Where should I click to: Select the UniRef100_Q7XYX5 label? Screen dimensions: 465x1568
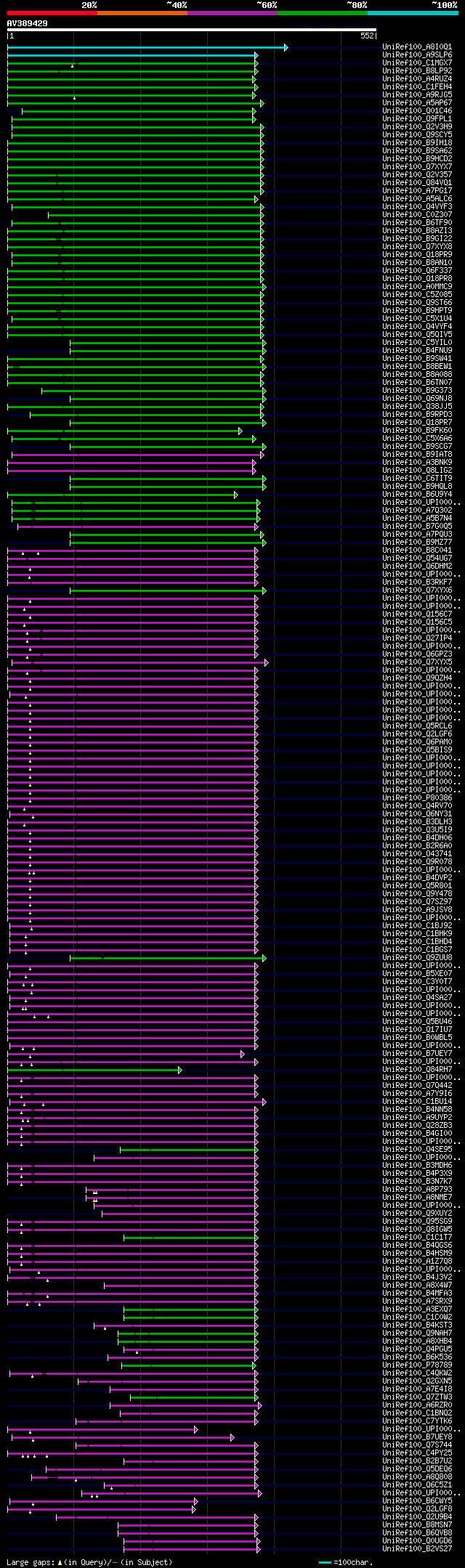[x=417, y=662]
